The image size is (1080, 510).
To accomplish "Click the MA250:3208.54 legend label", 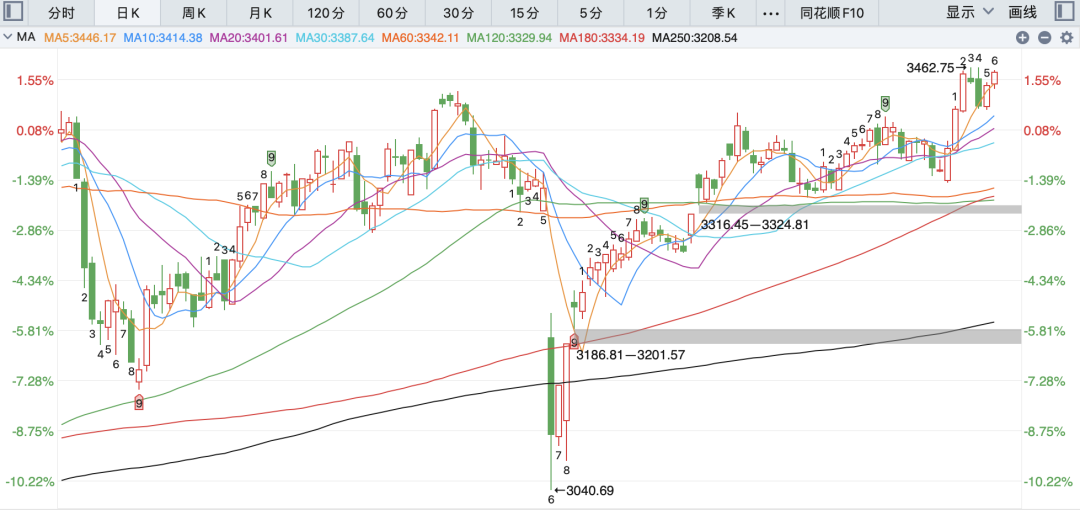I will 693,37.
